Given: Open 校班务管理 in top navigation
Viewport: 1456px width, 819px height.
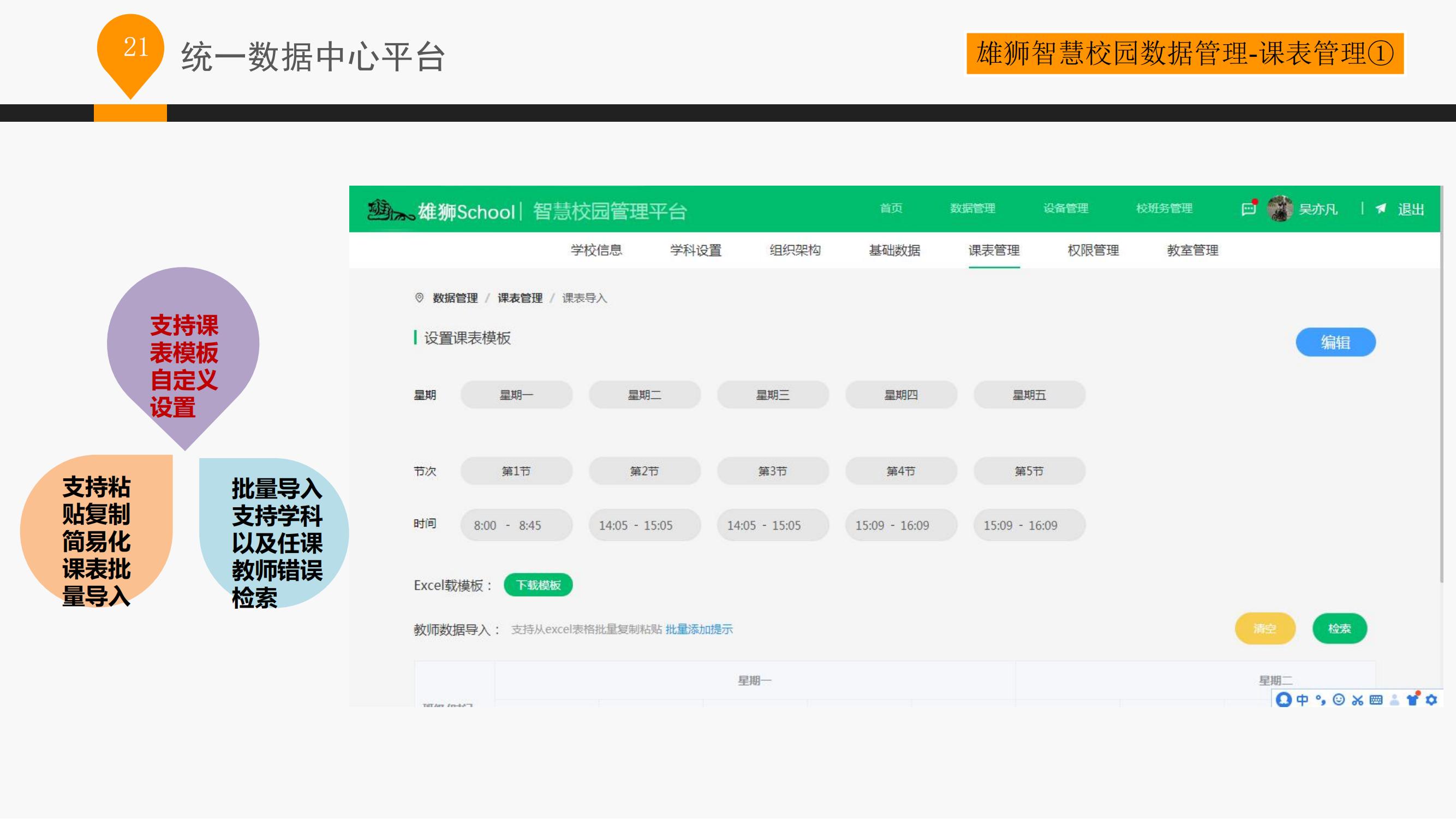Looking at the screenshot, I should (x=1164, y=208).
